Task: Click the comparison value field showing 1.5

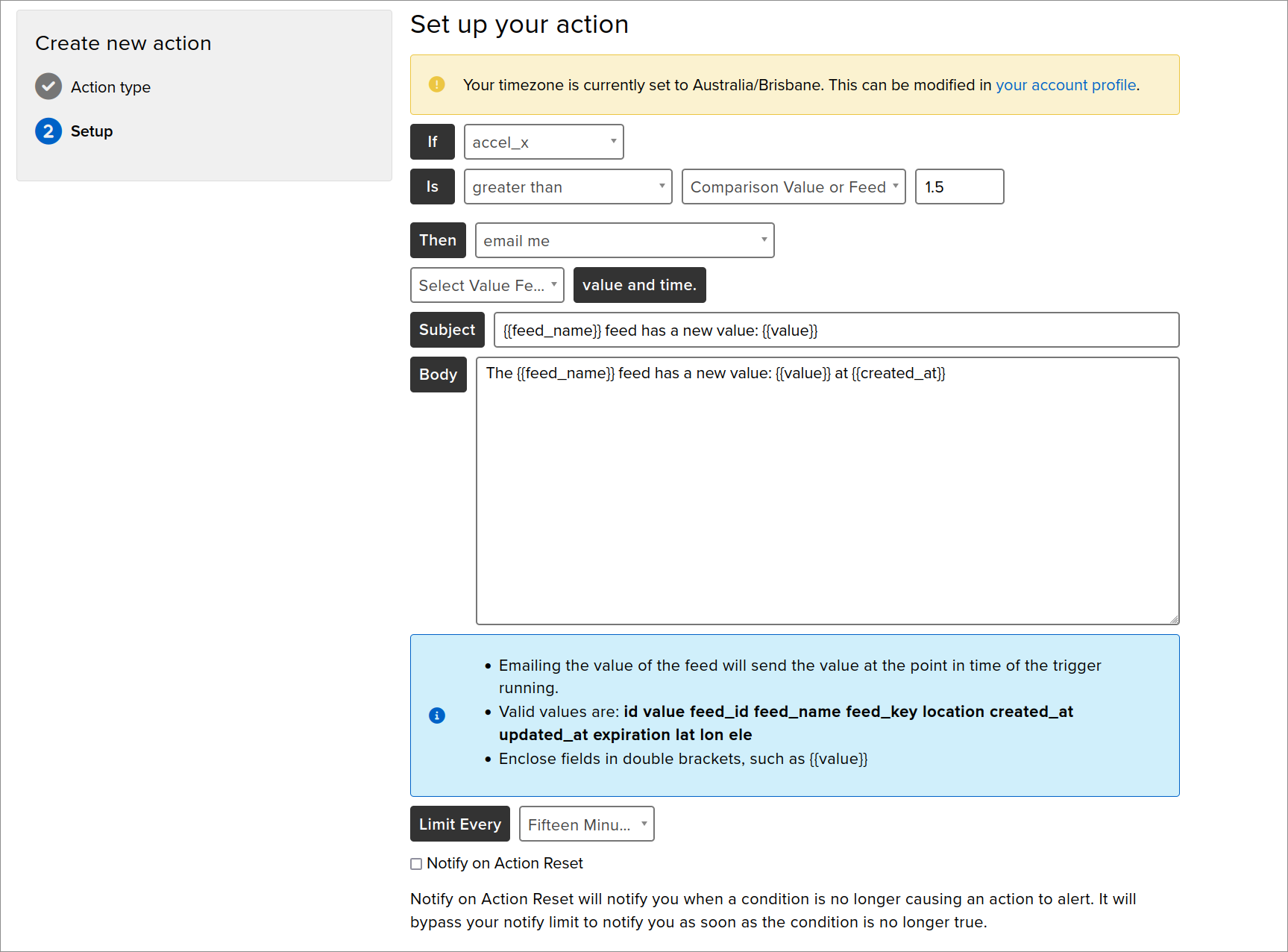Action: tap(960, 187)
